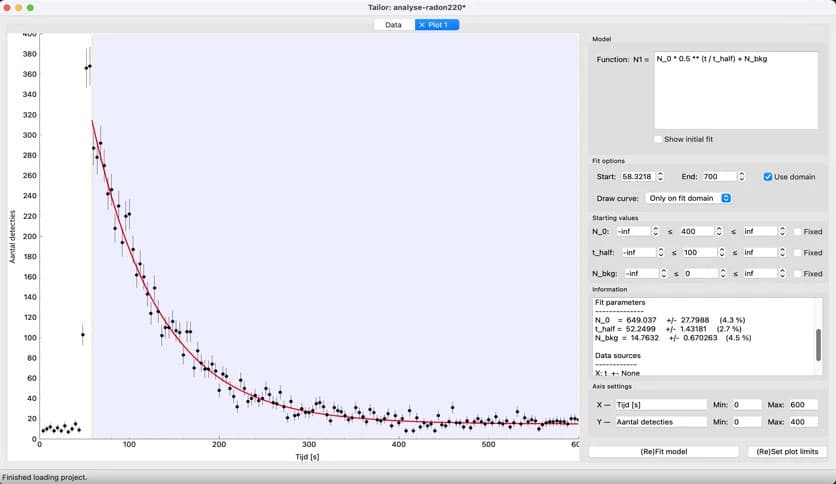Viewport: 836px width, 484px height.
Task: Open the Draw curve dropdown
Action: coord(688,198)
